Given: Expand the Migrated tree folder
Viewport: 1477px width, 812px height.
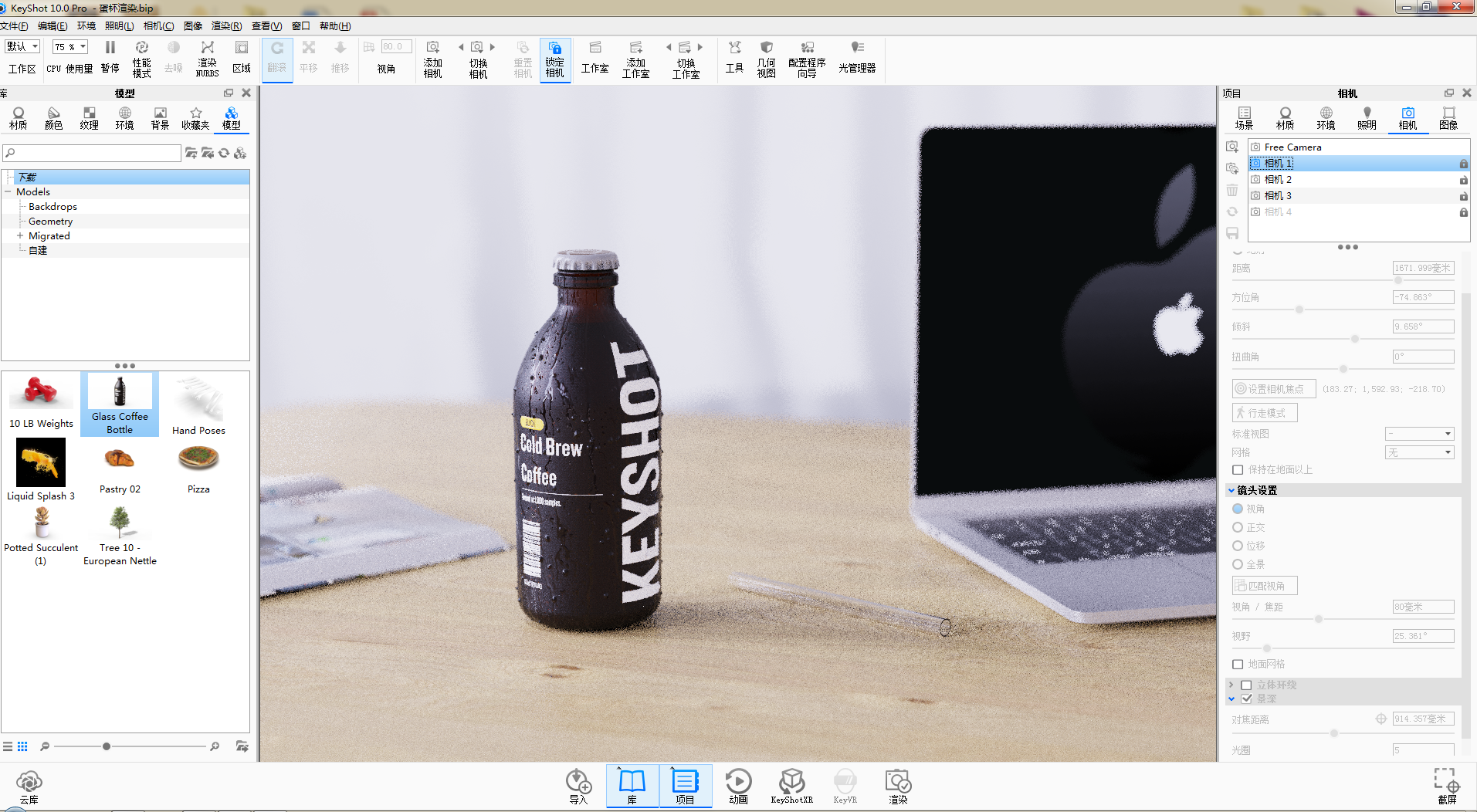Looking at the screenshot, I should pos(19,236).
